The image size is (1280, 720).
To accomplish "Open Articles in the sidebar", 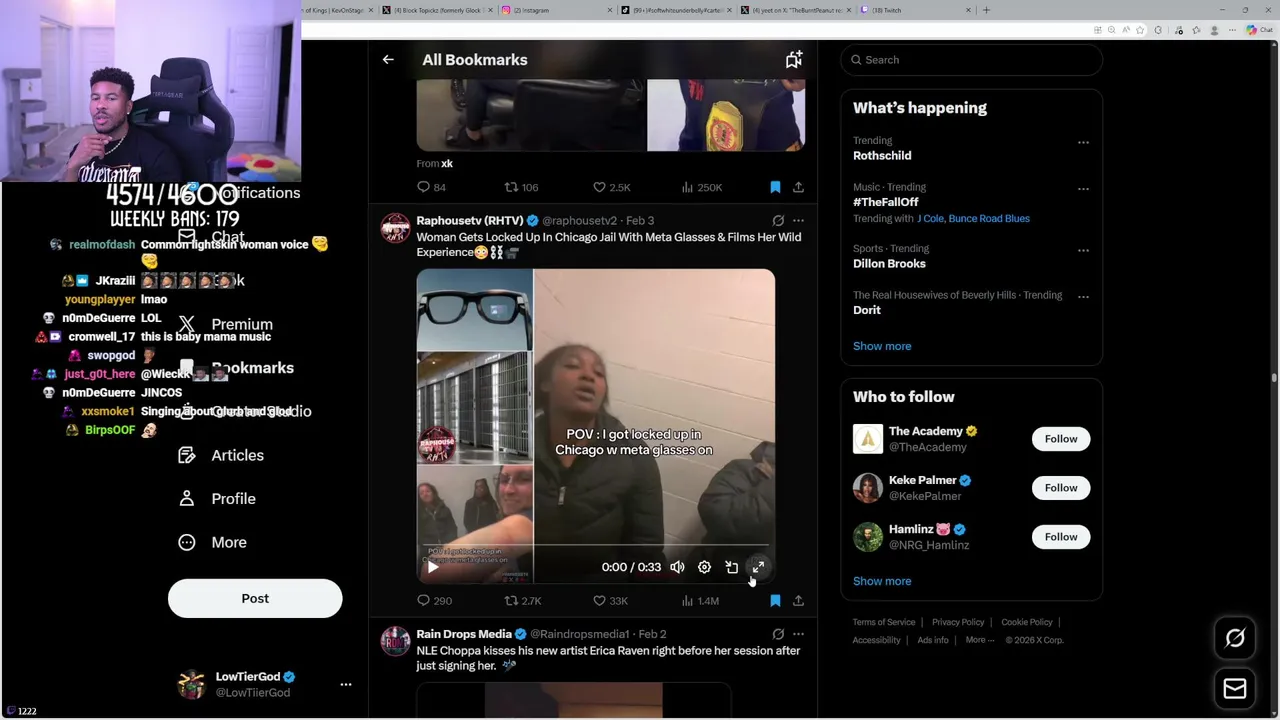I will (221, 455).
